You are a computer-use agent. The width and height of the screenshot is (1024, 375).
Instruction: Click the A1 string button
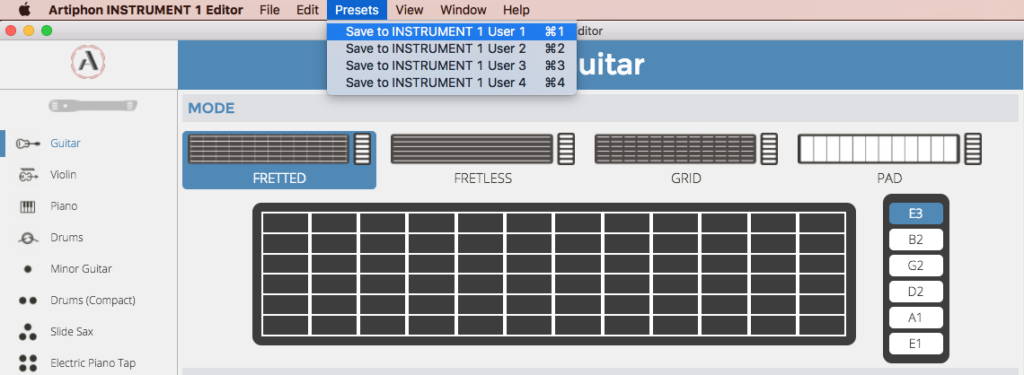(916, 318)
